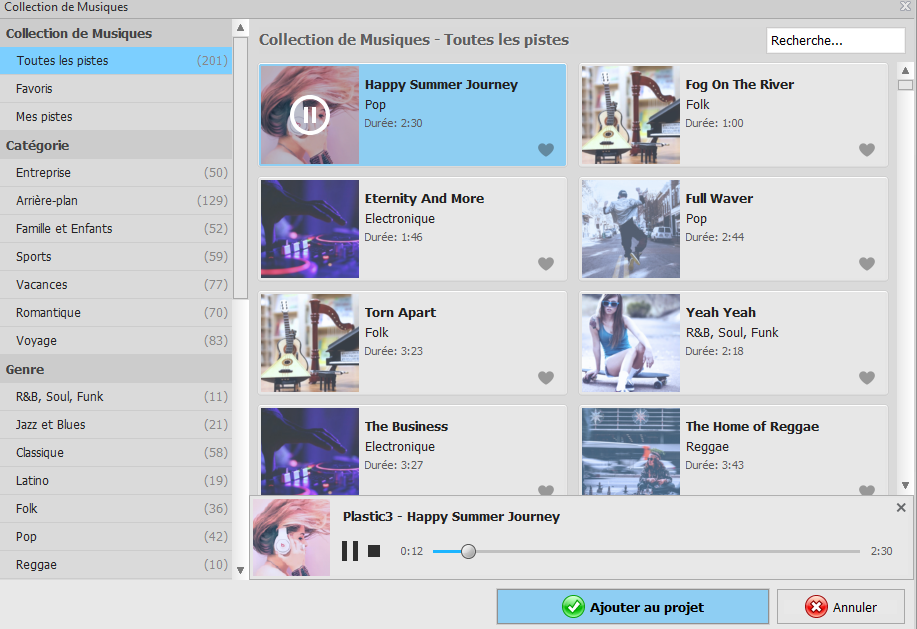The height and width of the screenshot is (629, 917).
Task: Select Yeah Yeah title text
Action: (x=720, y=313)
